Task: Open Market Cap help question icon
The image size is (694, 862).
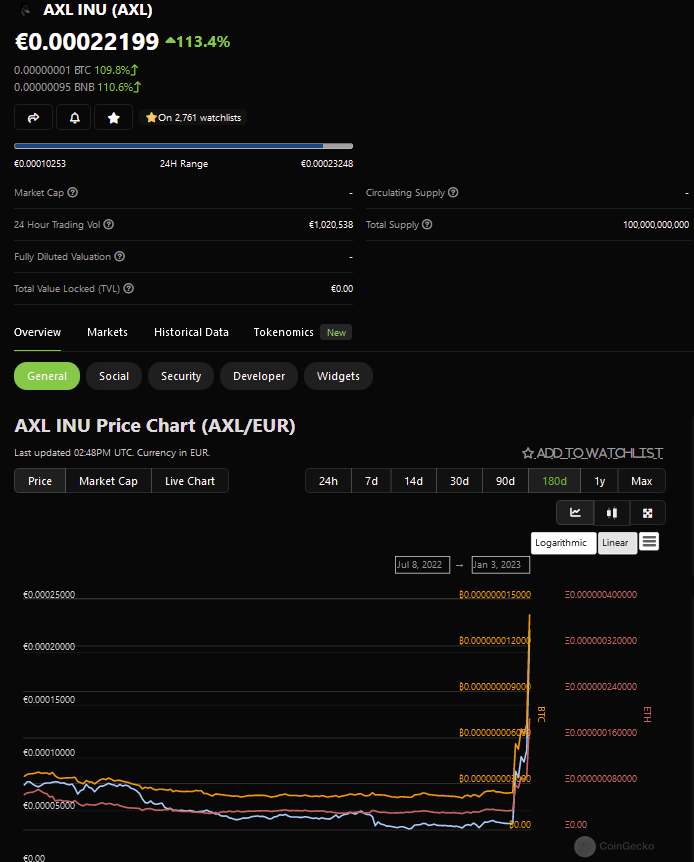Action: (73, 192)
